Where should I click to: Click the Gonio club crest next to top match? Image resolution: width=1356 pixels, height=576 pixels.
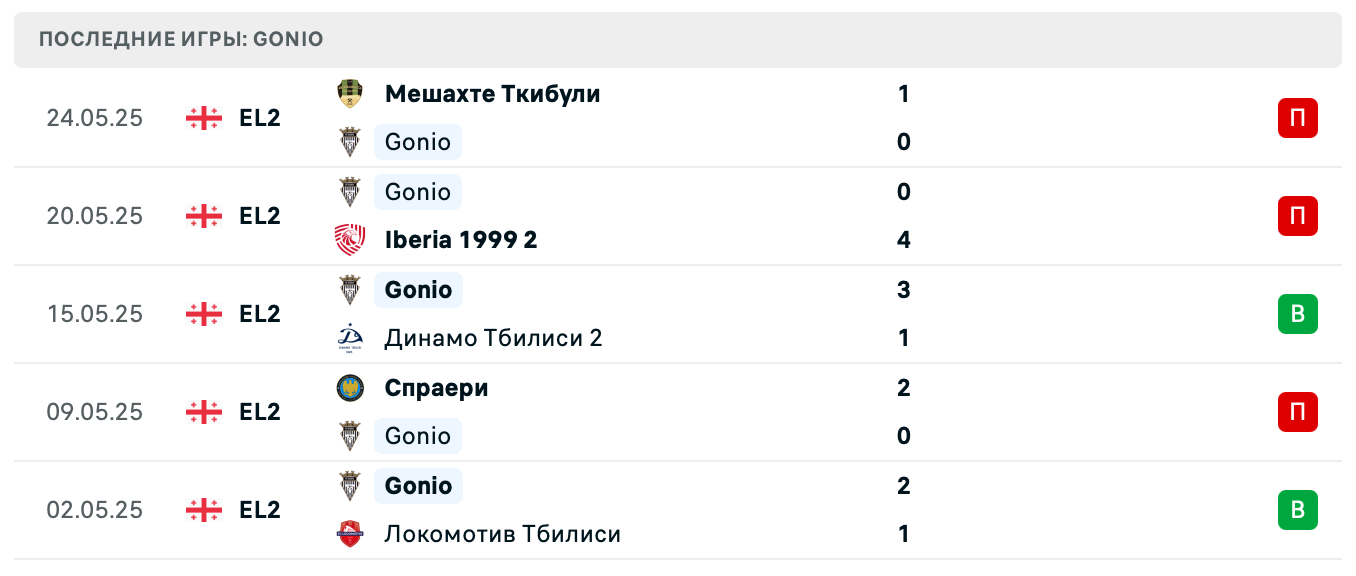[x=349, y=142]
